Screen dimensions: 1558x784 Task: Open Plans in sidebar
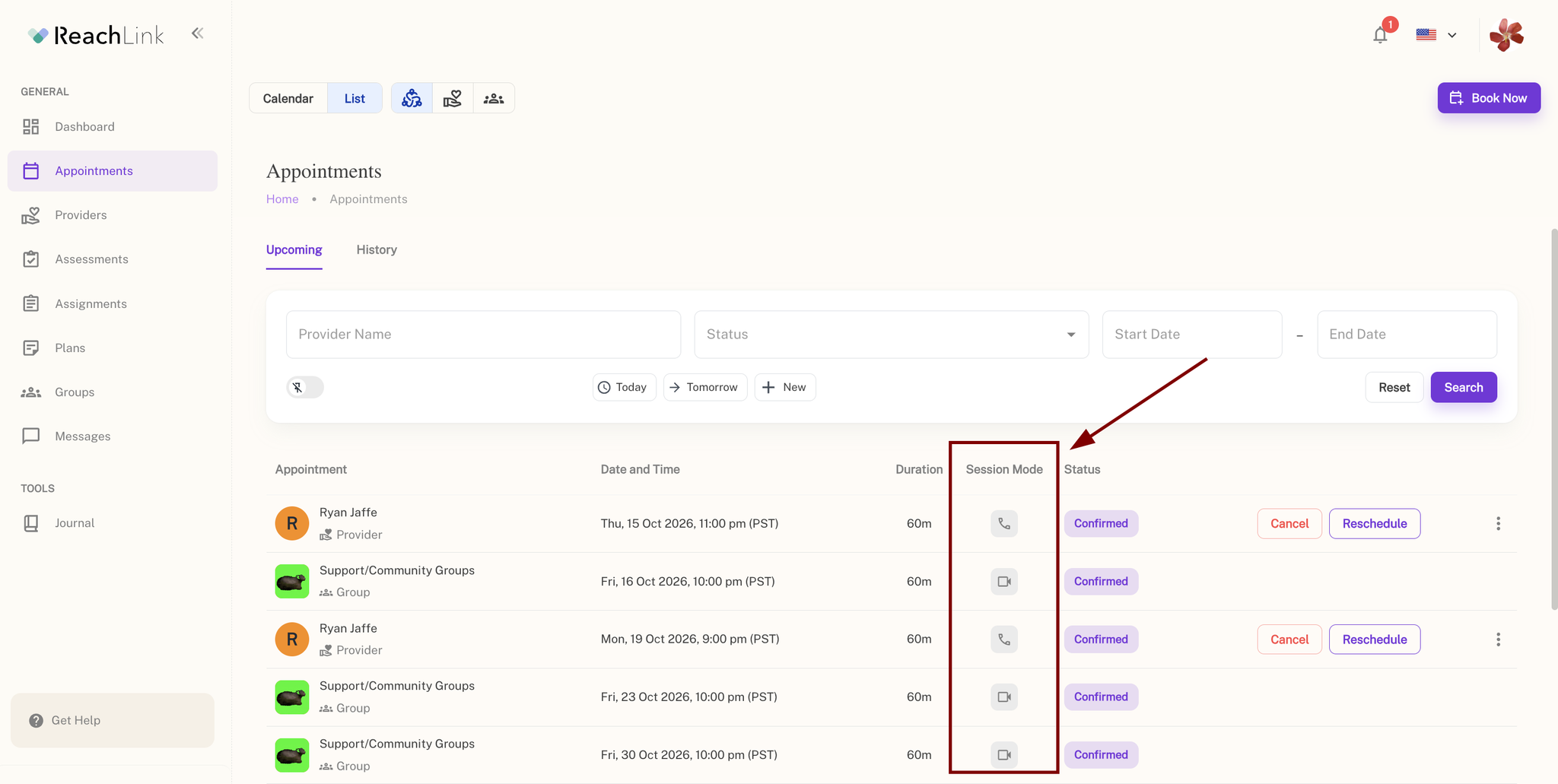coord(113,348)
